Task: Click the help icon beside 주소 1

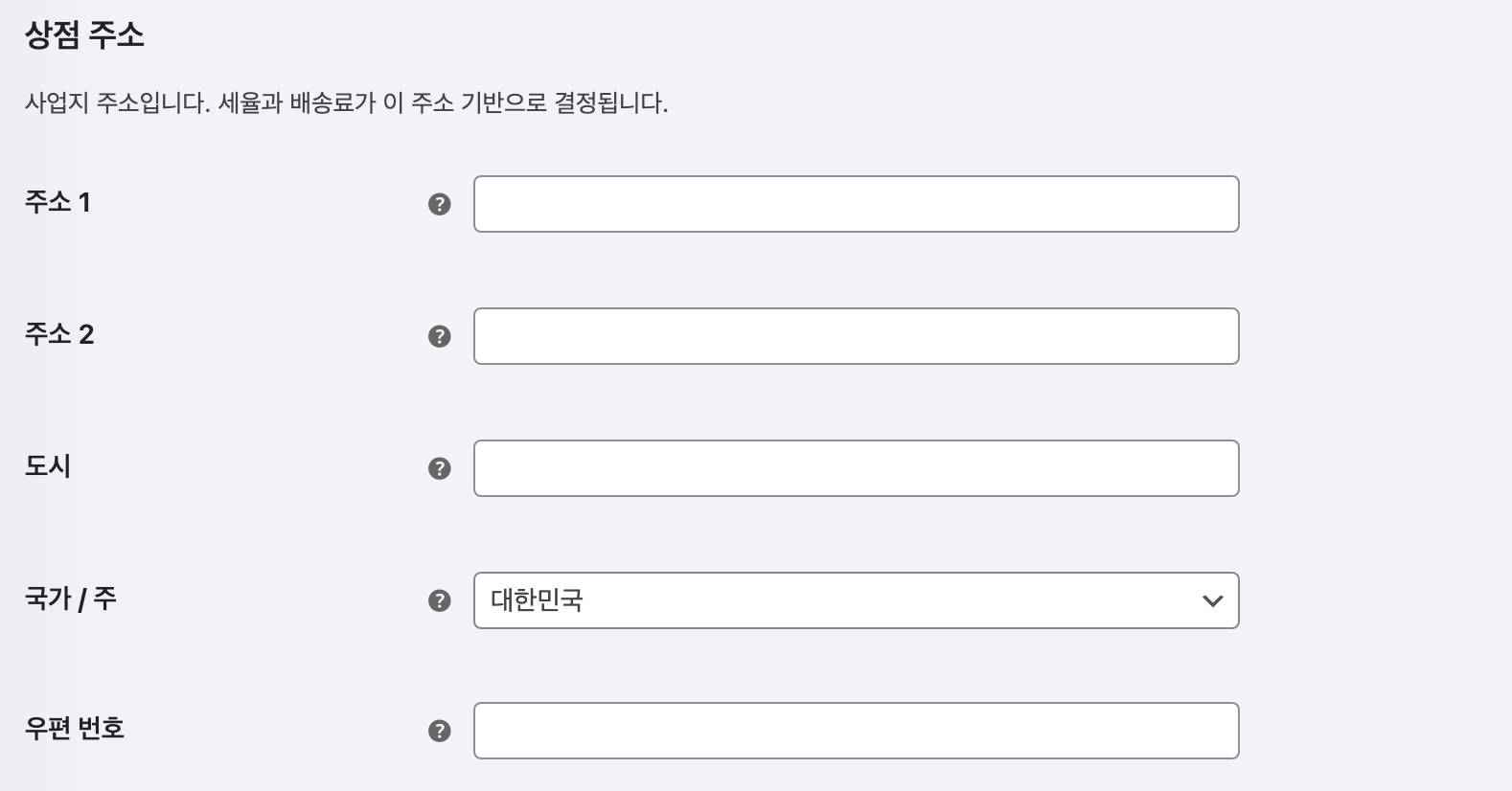Action: pos(439,204)
